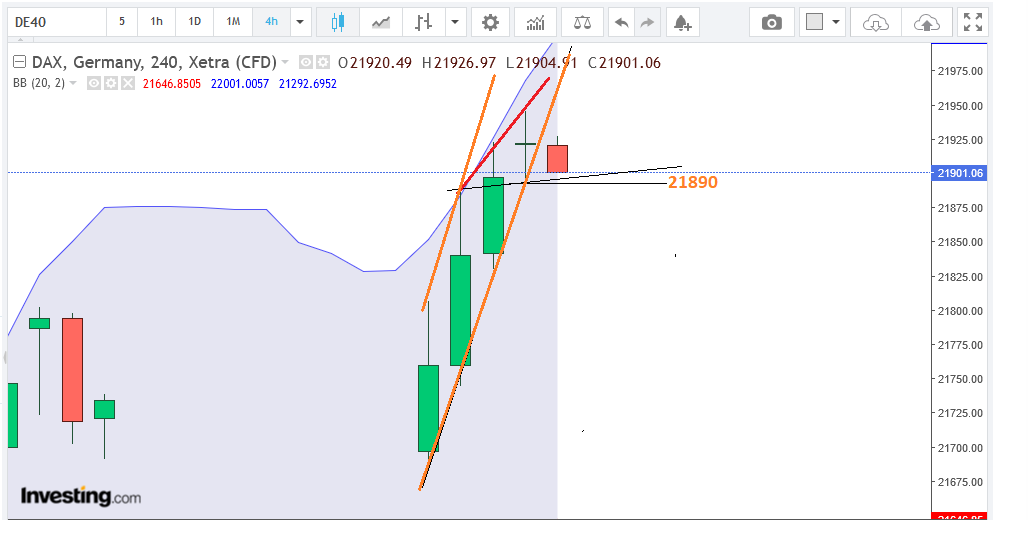Expand the timeframe interval dropdown
The height and width of the screenshot is (543, 1028).
(300, 22)
